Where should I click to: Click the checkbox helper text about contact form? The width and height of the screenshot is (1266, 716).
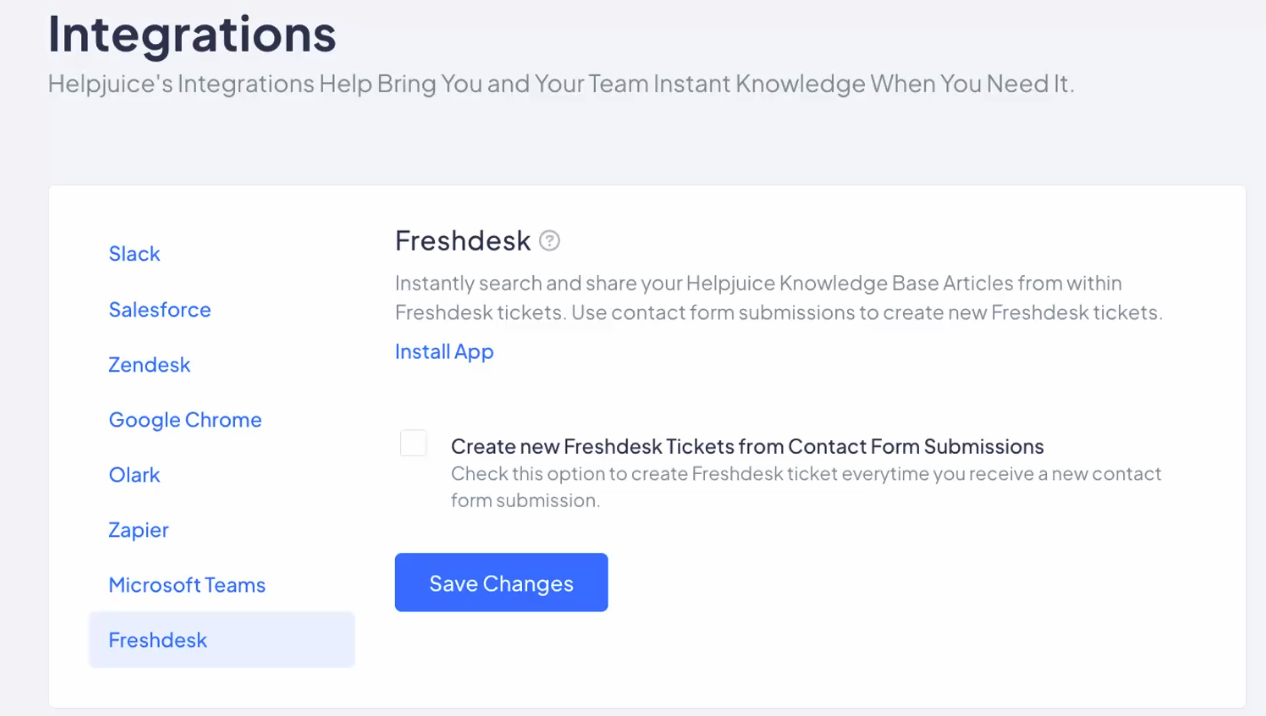806,487
